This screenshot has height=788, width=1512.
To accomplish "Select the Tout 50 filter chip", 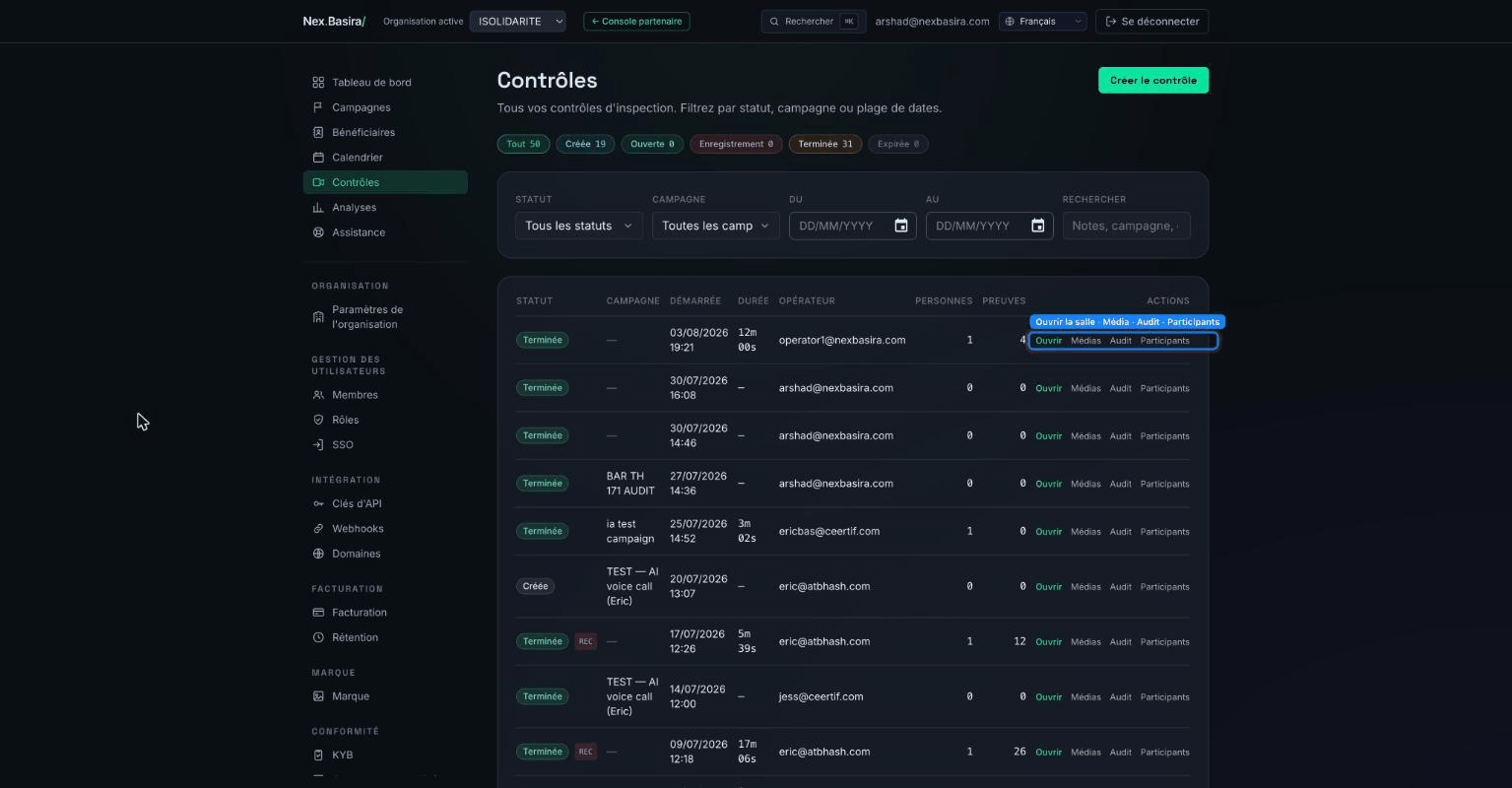I will point(523,144).
